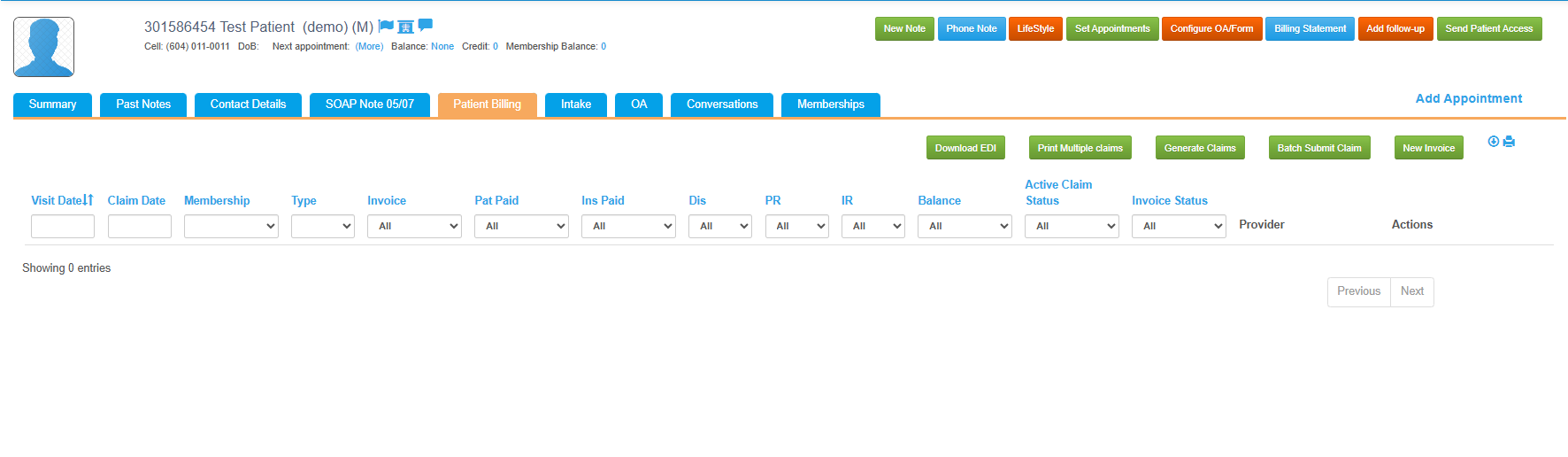Screen dimensions: 1568x457
Task: Click the Claim Date filter input
Action: coord(140,226)
